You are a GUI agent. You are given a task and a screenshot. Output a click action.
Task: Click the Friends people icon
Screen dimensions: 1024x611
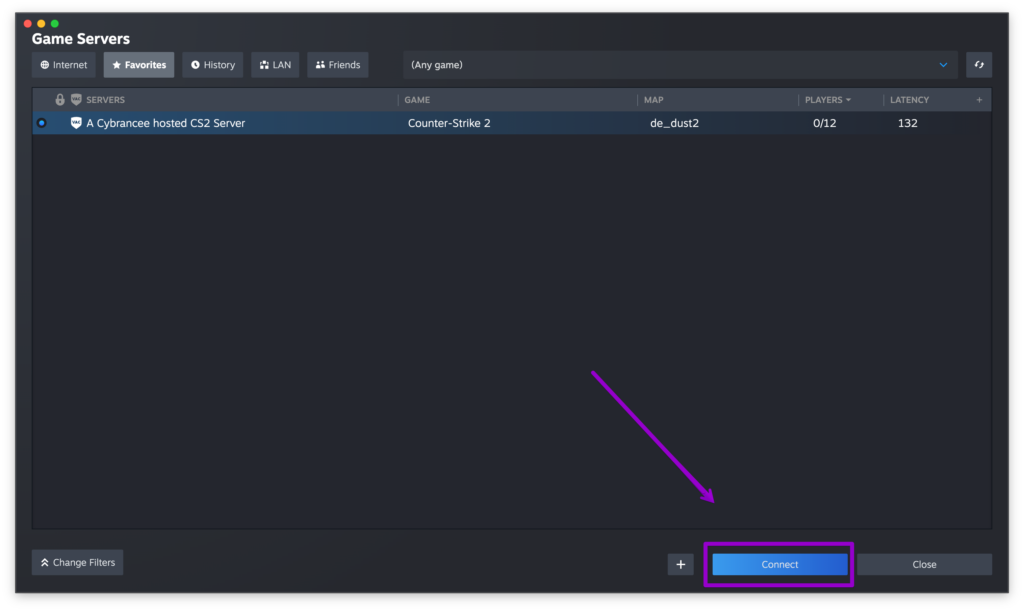[320, 64]
